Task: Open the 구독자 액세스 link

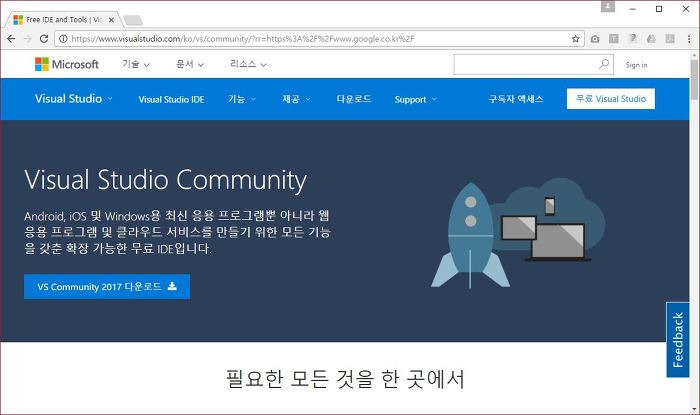Action: pos(516,99)
